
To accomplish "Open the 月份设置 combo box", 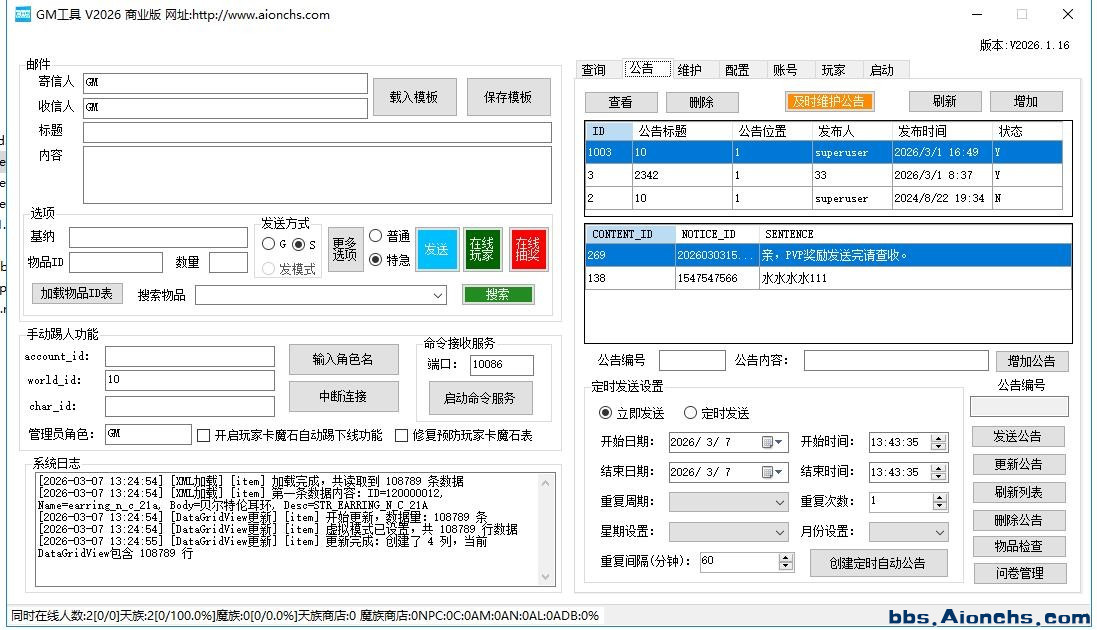I will (x=939, y=532).
